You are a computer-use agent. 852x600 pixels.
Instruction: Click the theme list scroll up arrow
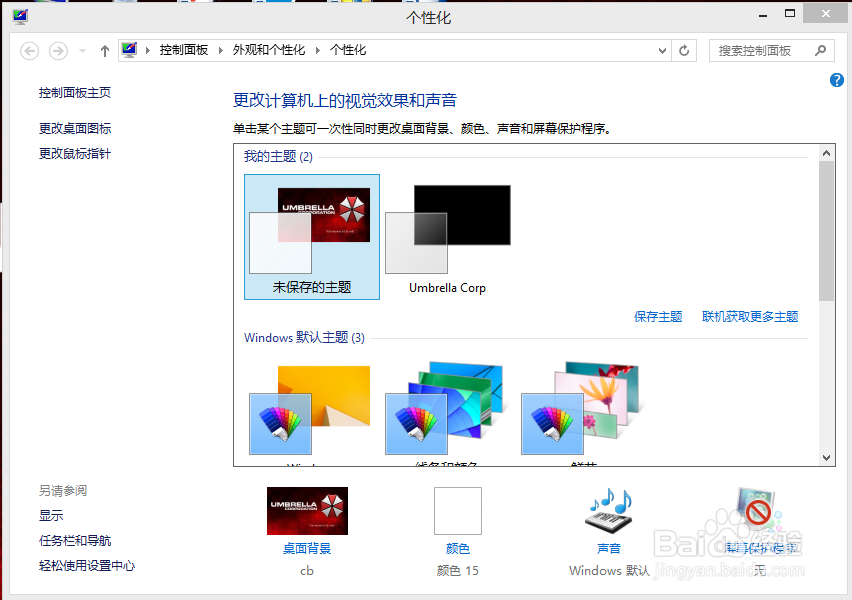coord(826,153)
